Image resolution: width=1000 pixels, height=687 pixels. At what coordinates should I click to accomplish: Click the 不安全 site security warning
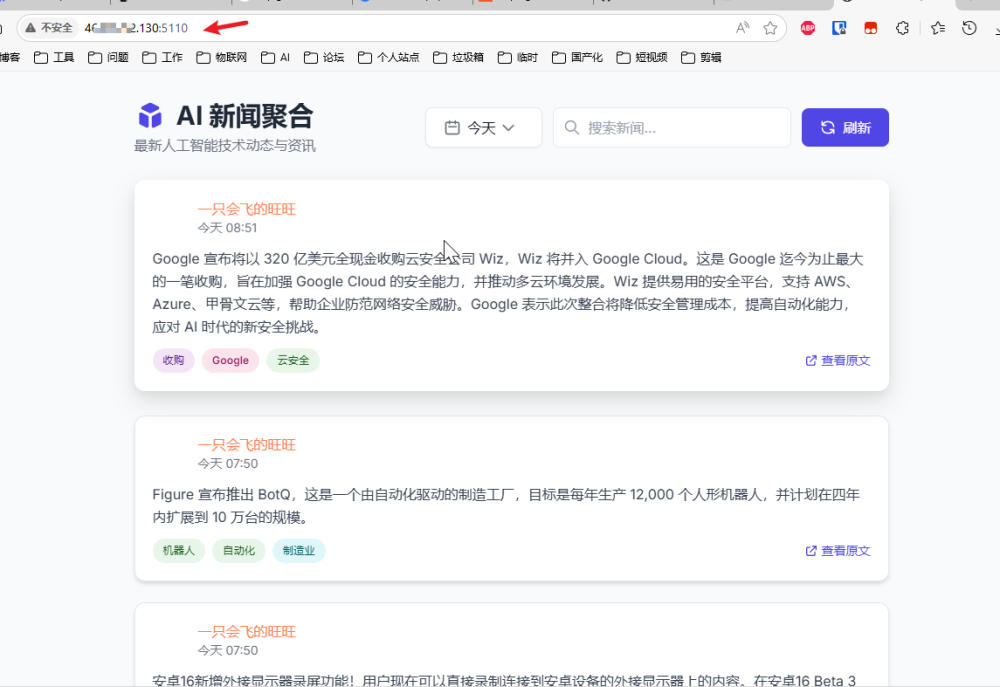[x=48, y=28]
